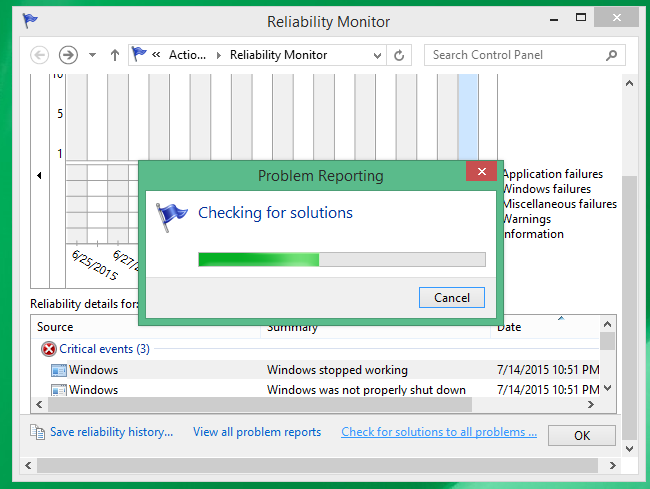Click Save reliability history link

tap(111, 432)
